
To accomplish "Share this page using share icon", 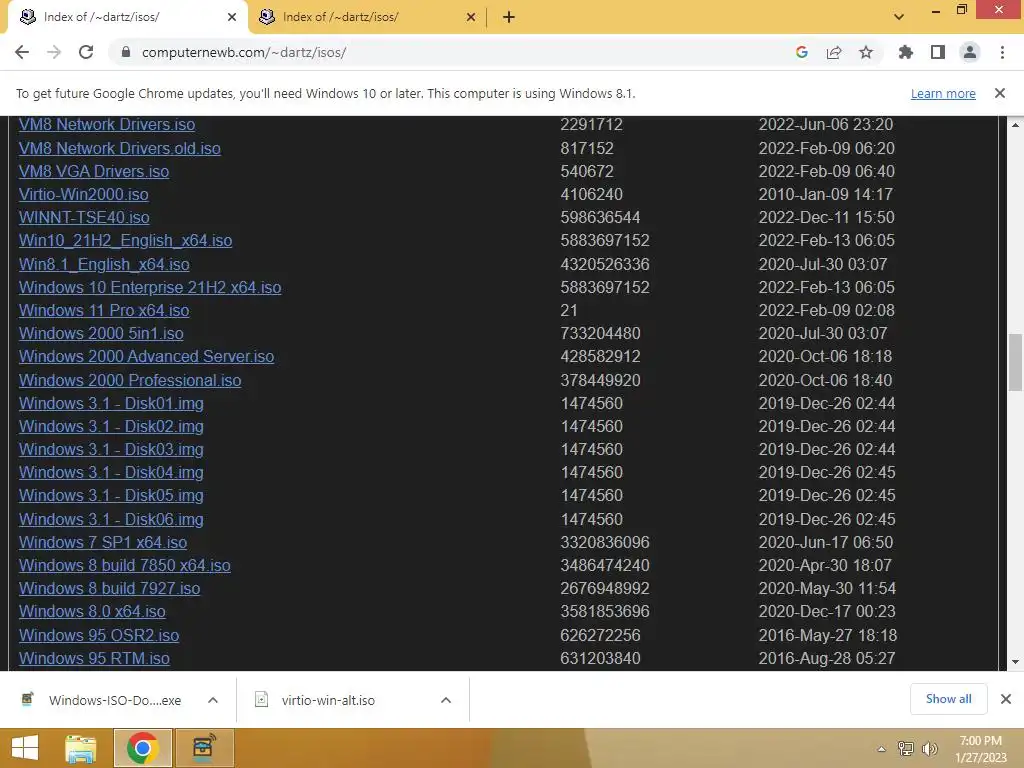I will (x=834, y=52).
